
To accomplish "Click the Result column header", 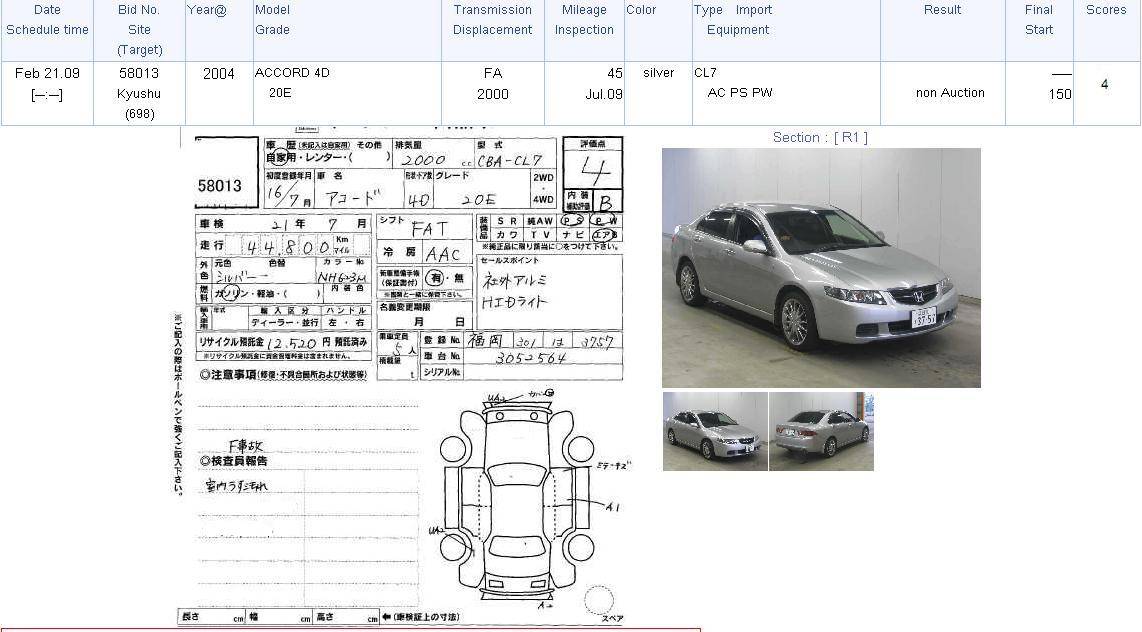I will (942, 10).
